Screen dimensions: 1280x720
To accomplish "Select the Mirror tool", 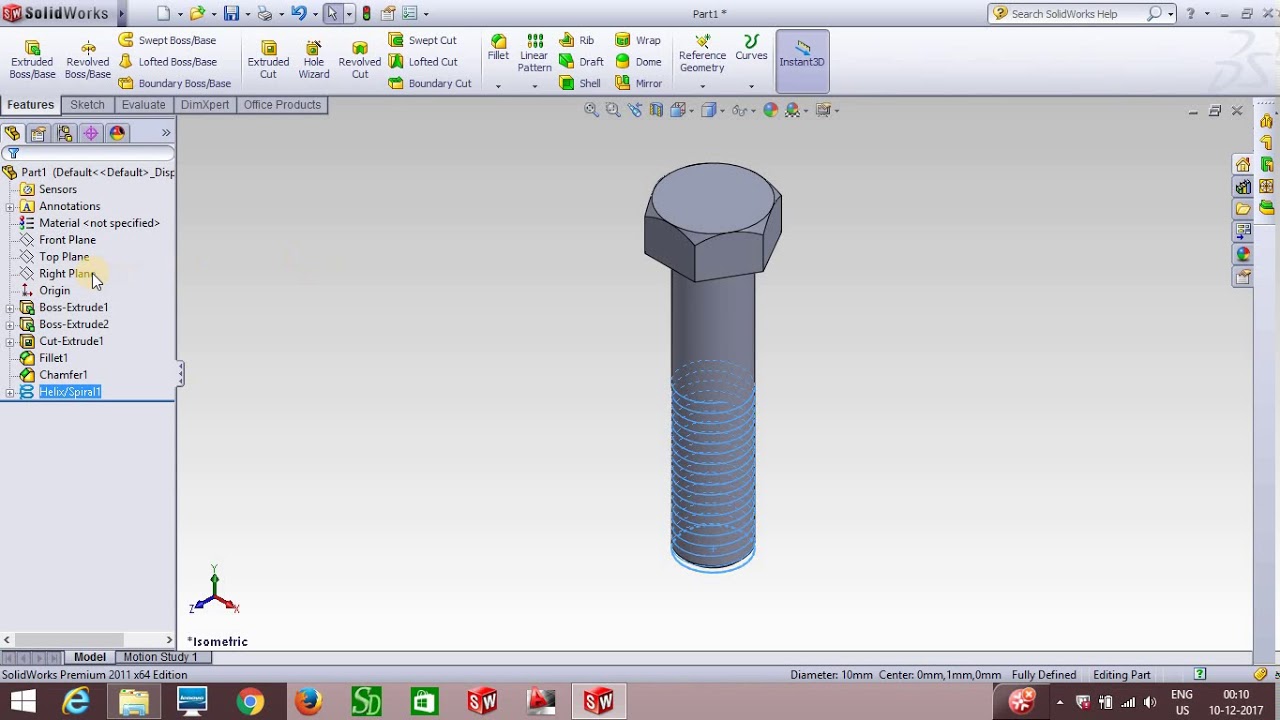I will [639, 84].
